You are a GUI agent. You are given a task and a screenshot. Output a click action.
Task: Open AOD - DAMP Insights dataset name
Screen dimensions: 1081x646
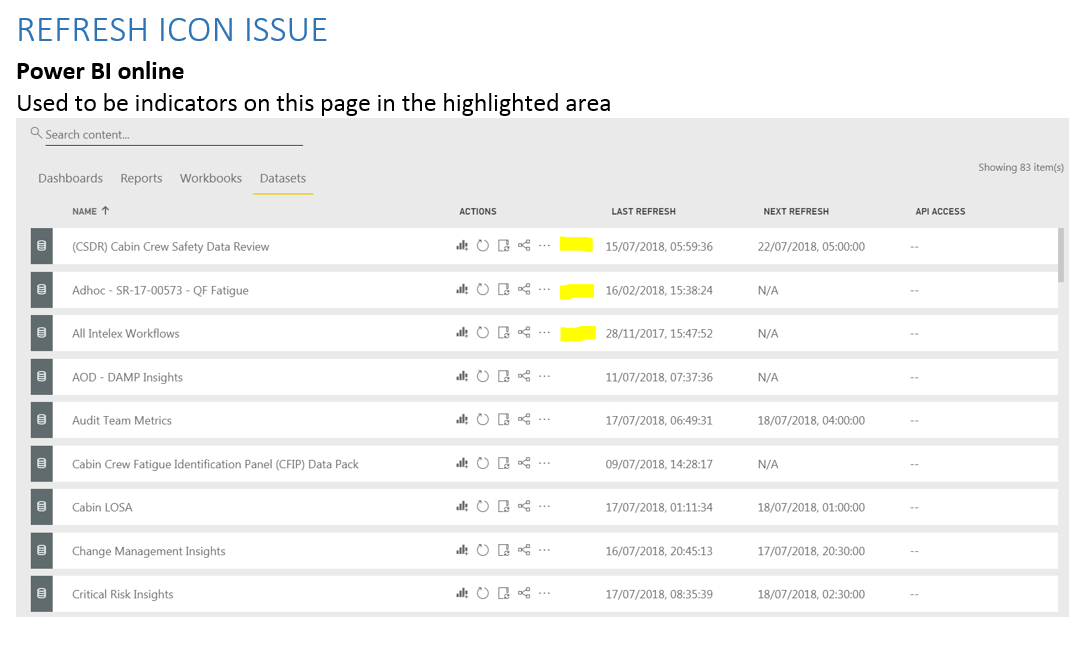tap(128, 377)
